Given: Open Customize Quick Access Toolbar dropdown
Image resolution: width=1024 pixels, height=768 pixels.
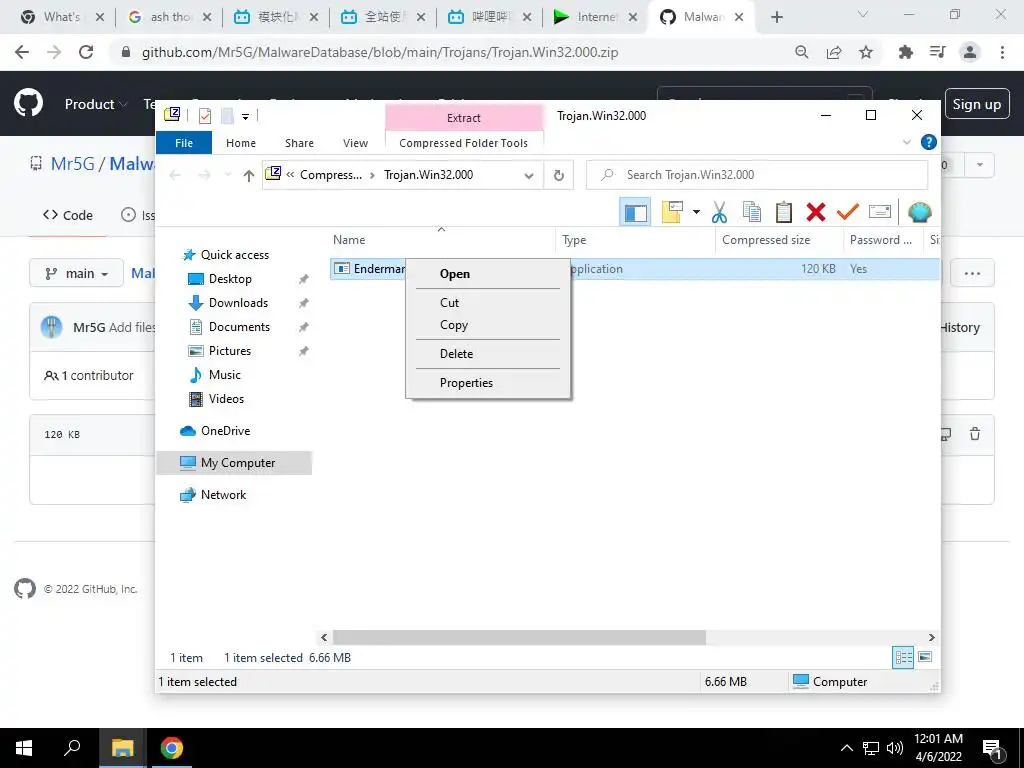Looking at the screenshot, I should coord(246,116).
